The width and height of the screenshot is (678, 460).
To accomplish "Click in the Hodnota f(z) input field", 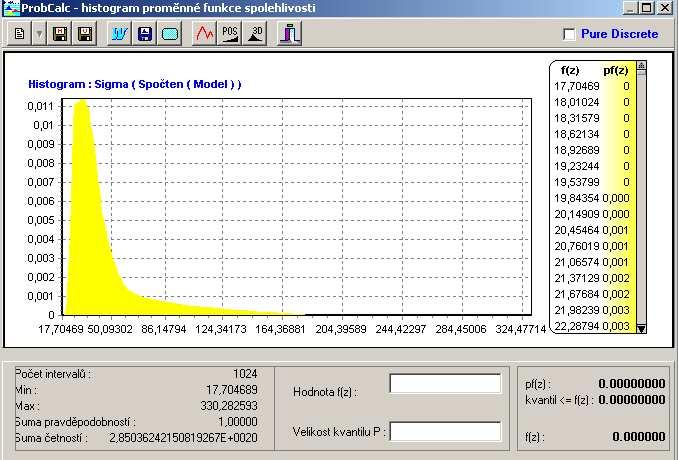I will (x=445, y=383).
